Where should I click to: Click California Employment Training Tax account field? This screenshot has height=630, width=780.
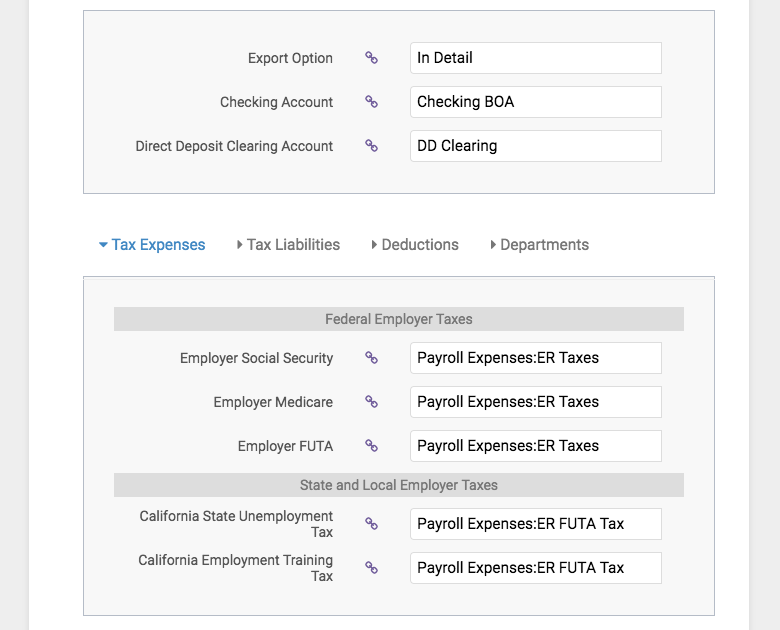click(x=536, y=568)
